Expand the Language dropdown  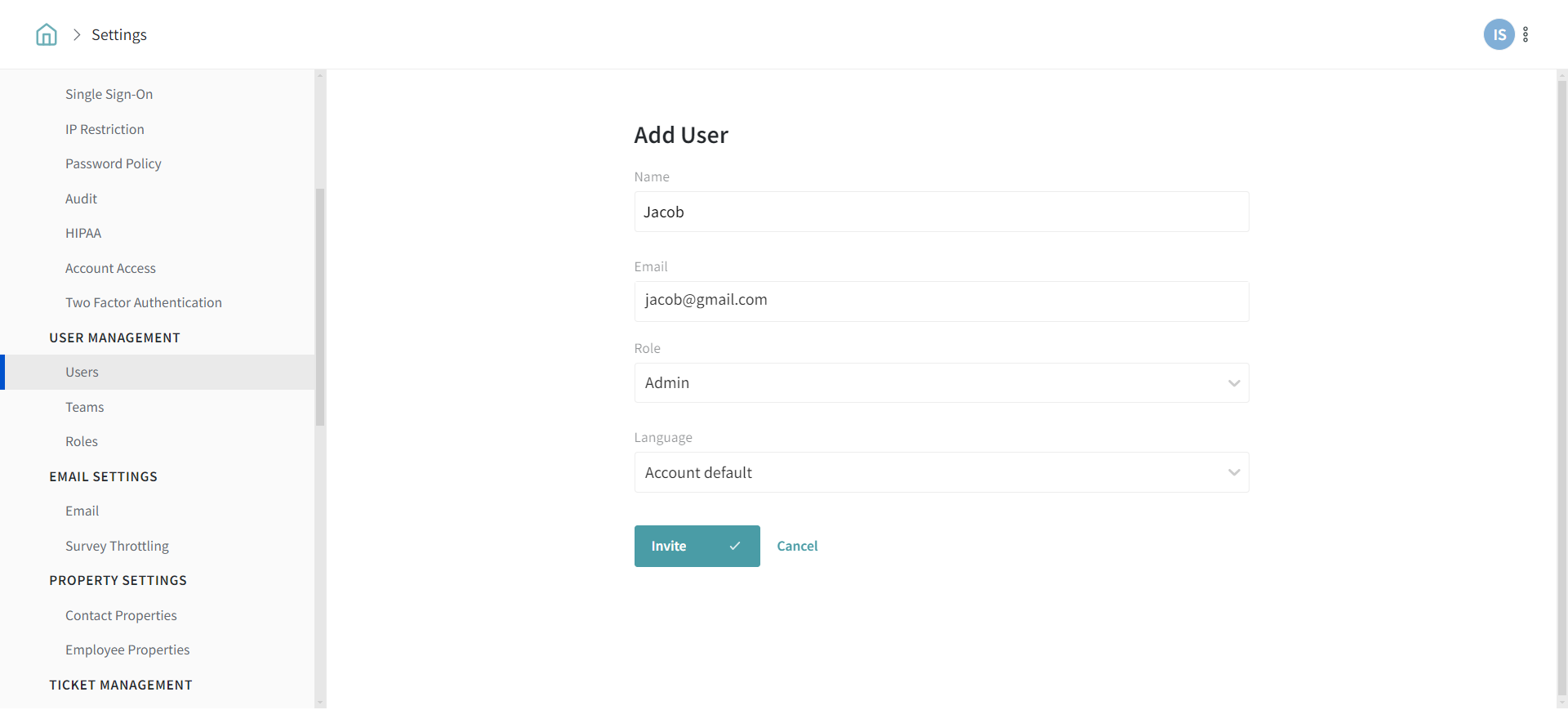941,473
